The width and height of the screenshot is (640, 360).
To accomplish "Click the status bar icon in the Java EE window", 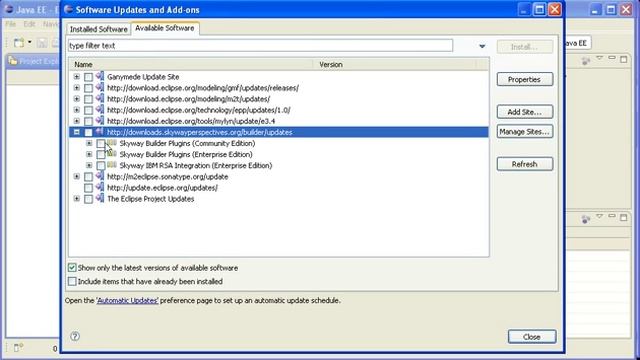I will 18,348.
